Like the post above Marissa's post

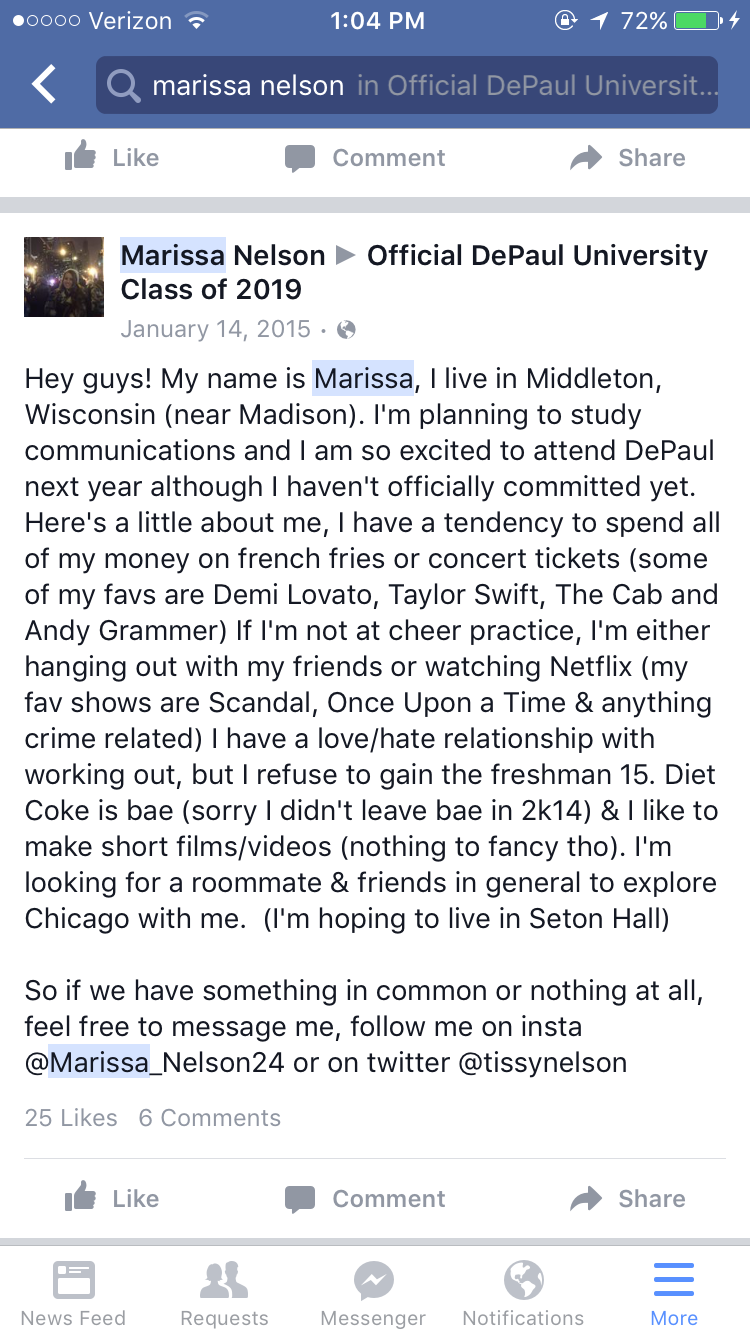[112, 158]
